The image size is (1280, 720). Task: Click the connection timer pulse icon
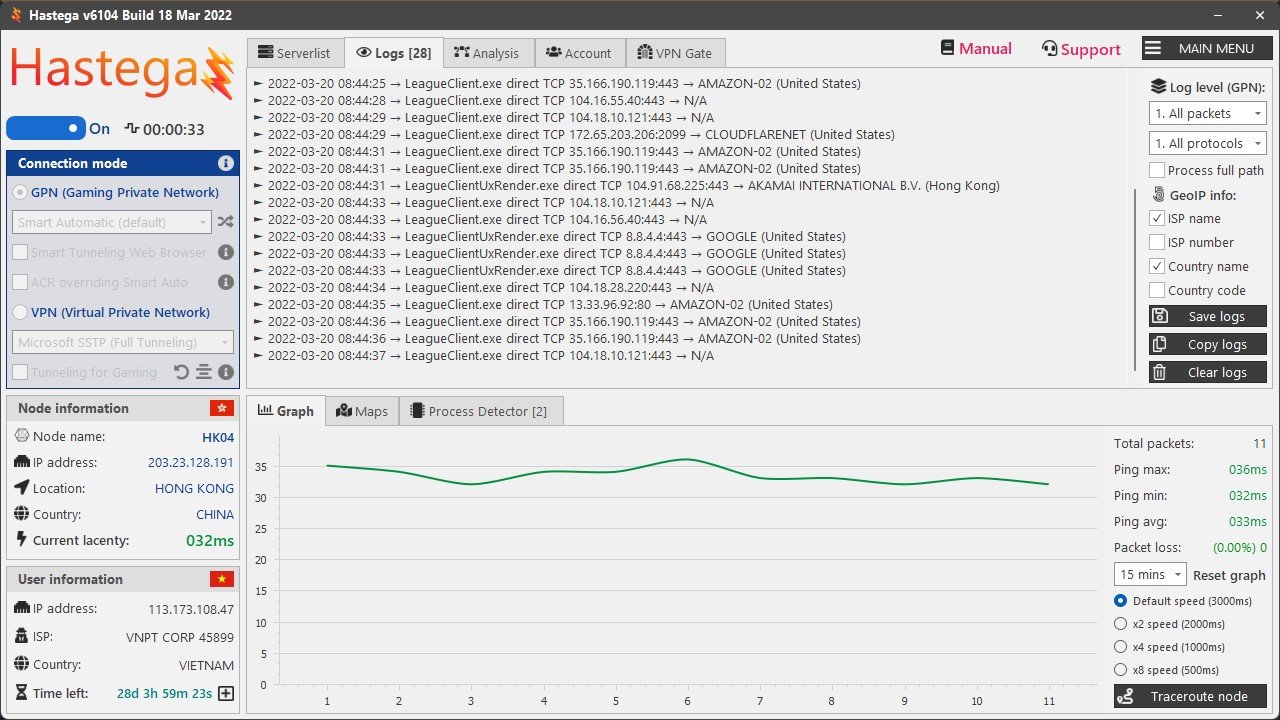[131, 129]
